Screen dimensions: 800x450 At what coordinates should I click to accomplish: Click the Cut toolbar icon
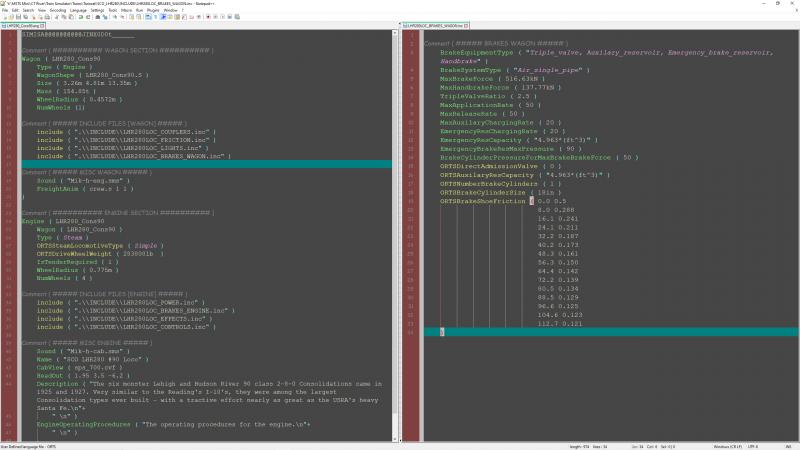[x=57, y=17]
